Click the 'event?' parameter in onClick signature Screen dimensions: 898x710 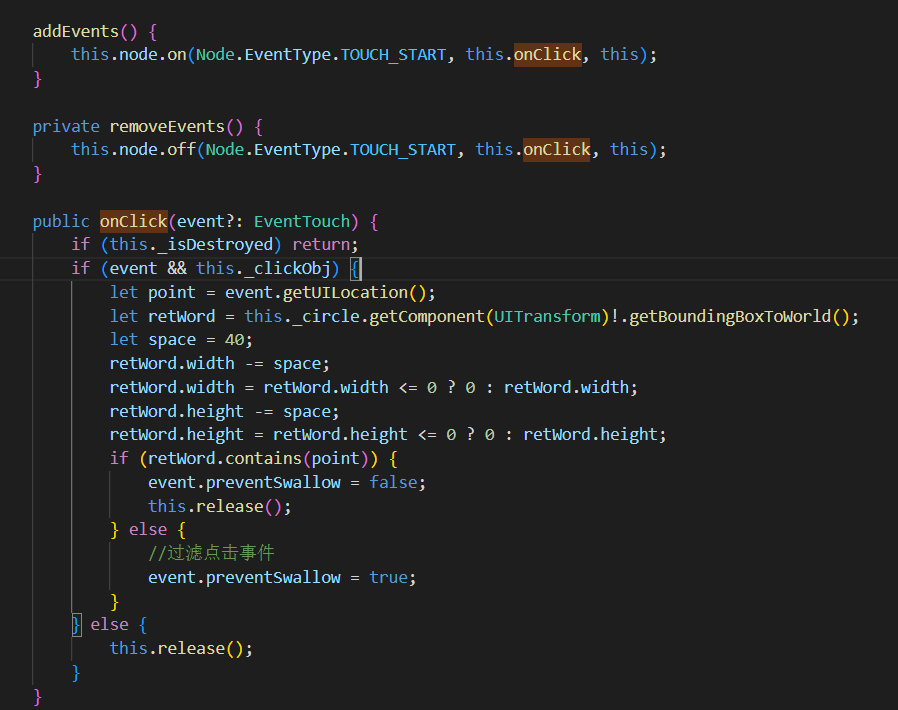click(x=206, y=221)
